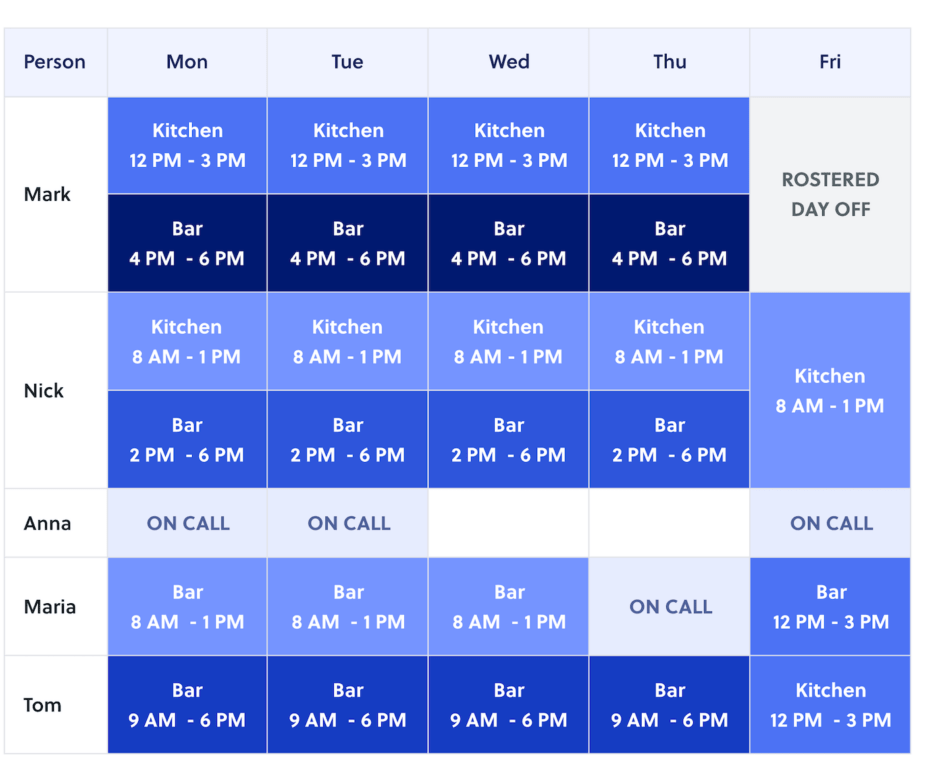Viewport: 940px width, 766px height.
Task: Click the Person column header
Action: [55, 62]
